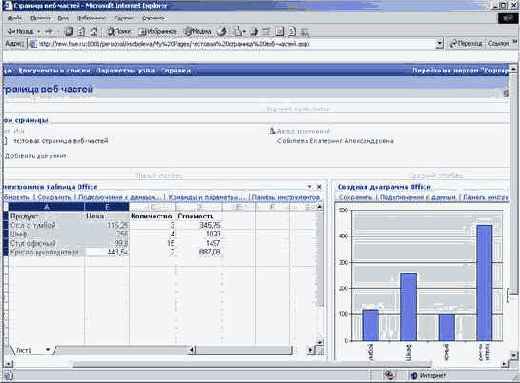Open 'Документы и списки' in site navigation

point(54,71)
